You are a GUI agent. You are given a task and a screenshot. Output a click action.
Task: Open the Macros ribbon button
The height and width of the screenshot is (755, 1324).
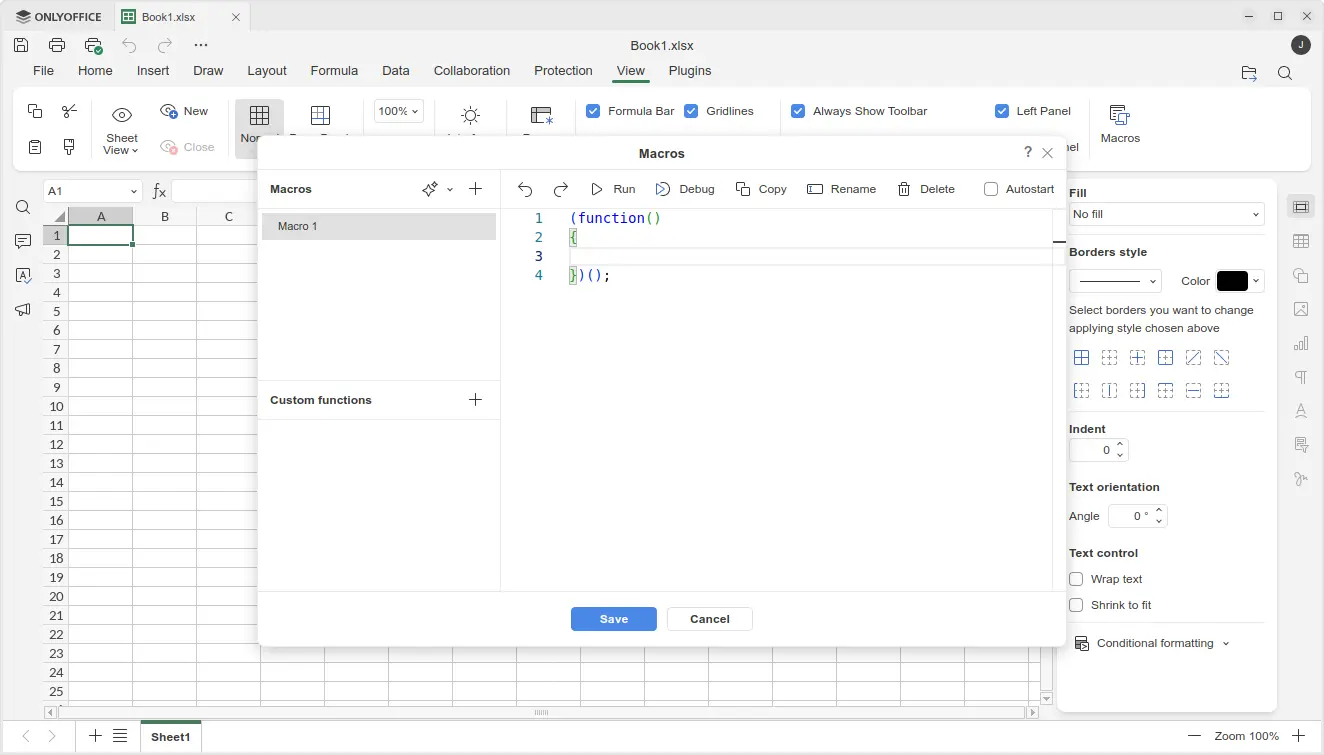click(x=1120, y=125)
